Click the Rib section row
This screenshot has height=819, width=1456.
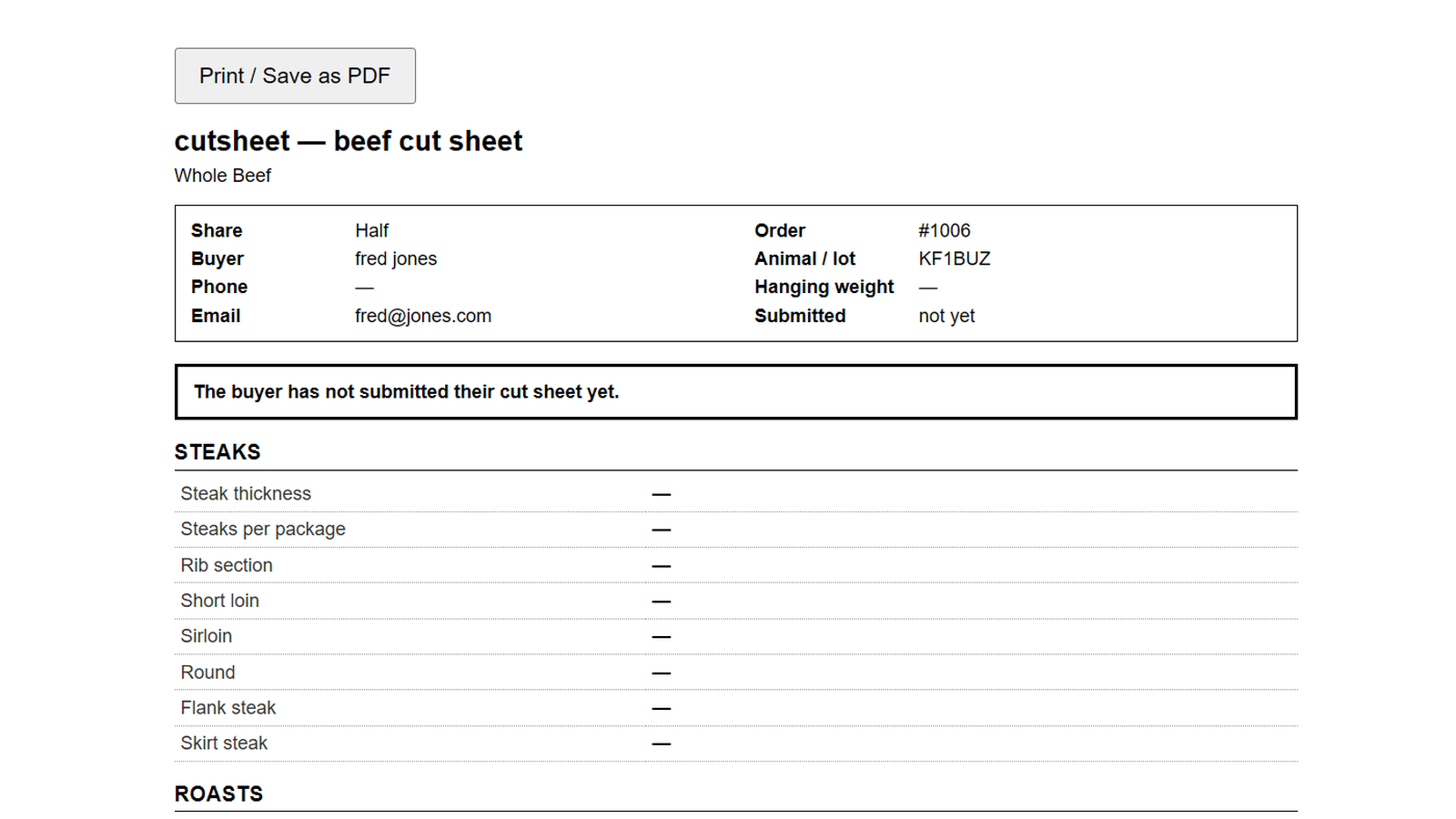coord(736,565)
